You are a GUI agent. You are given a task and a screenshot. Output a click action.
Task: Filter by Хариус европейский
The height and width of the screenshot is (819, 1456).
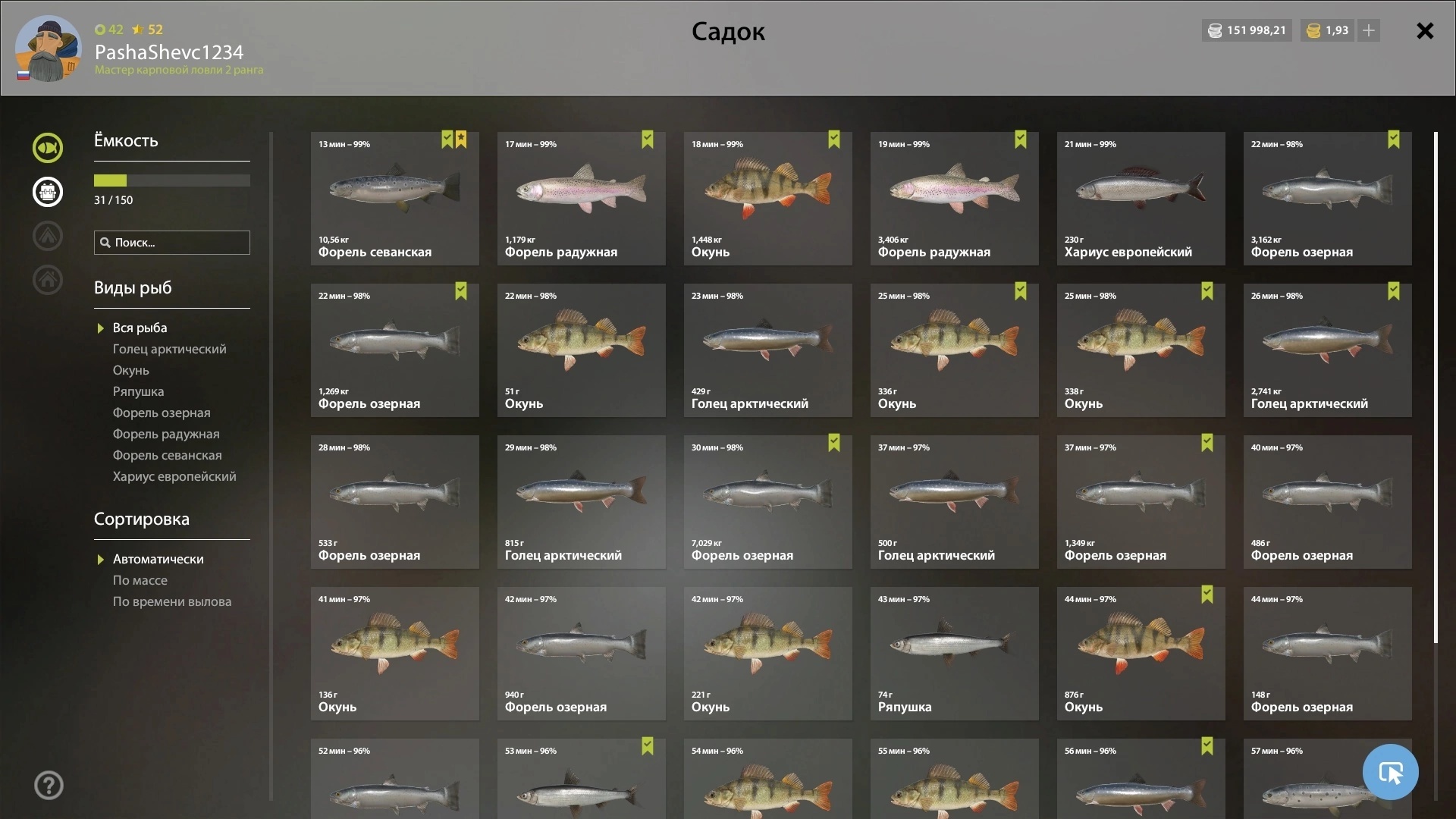pos(174,476)
